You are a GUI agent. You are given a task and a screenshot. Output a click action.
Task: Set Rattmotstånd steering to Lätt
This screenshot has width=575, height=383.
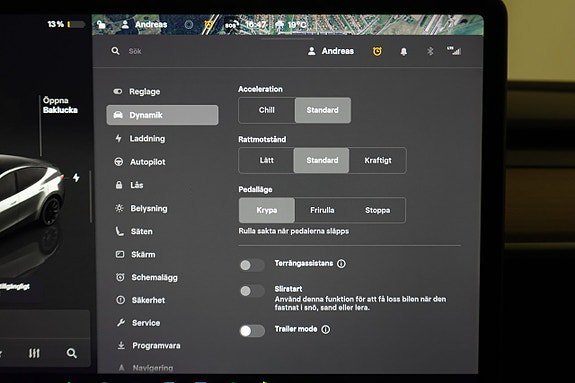click(x=266, y=160)
